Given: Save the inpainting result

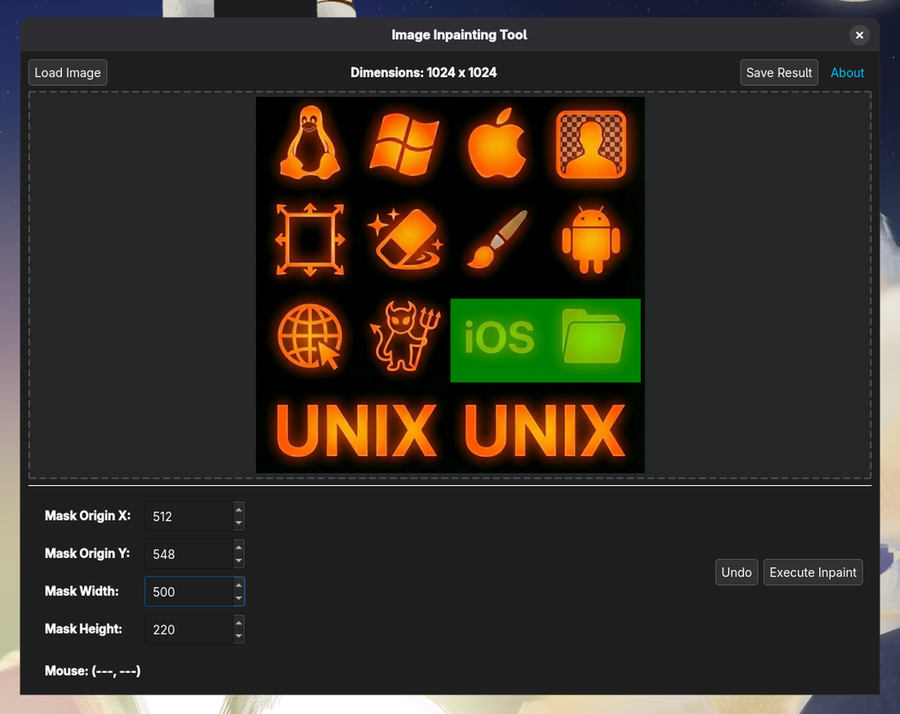Looking at the screenshot, I should pyautogui.click(x=778, y=72).
